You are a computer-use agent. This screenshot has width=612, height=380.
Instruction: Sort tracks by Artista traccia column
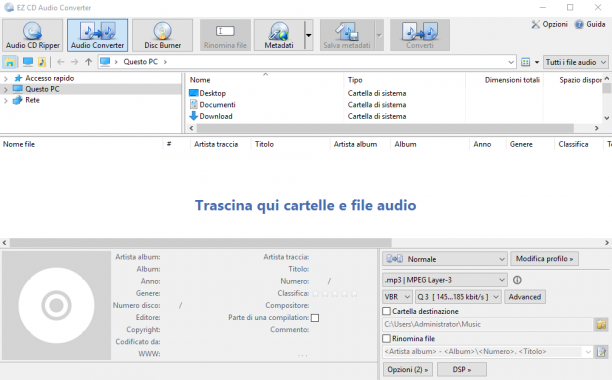pos(216,144)
